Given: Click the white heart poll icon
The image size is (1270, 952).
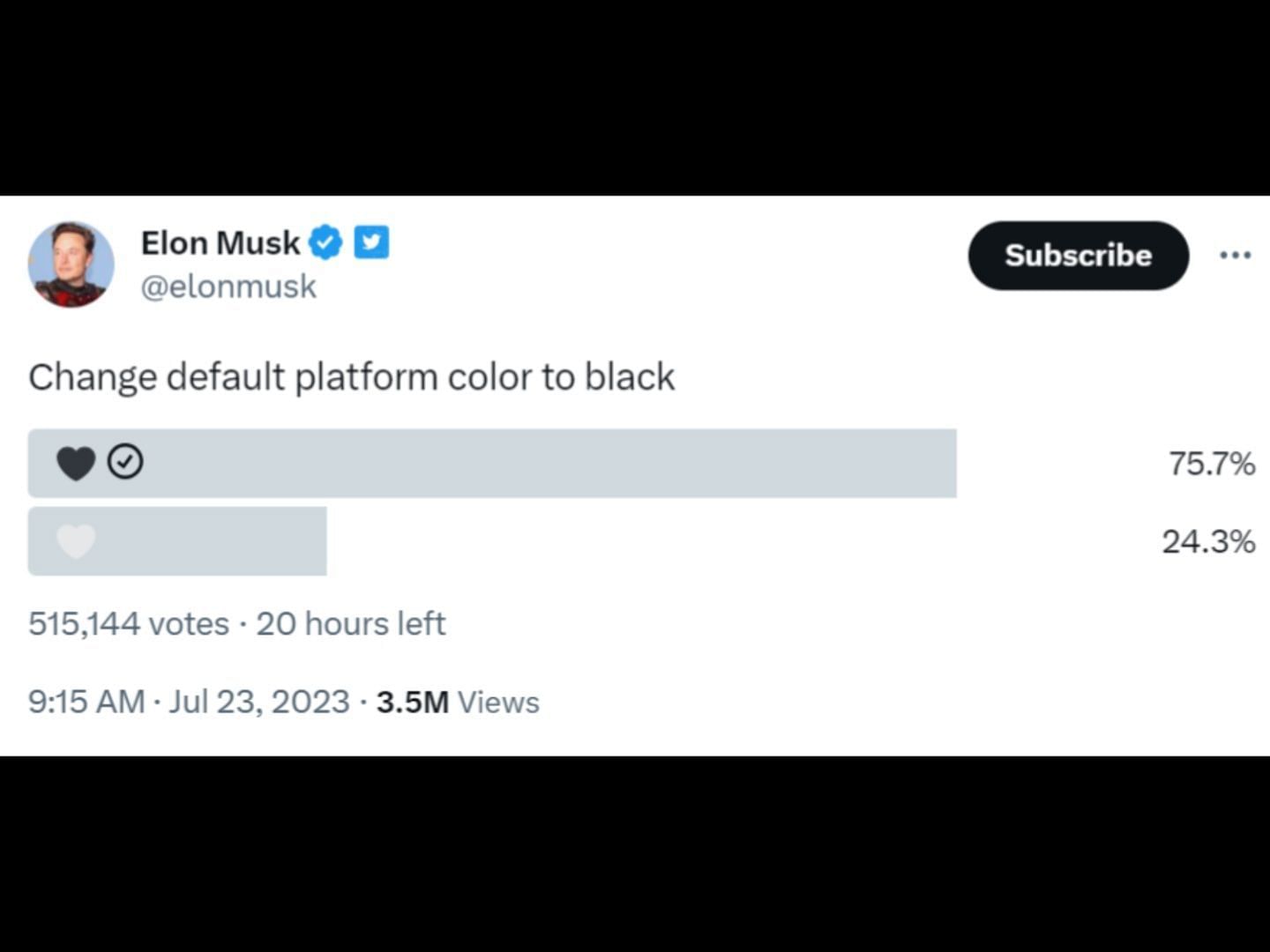Looking at the screenshot, I should click(x=76, y=541).
